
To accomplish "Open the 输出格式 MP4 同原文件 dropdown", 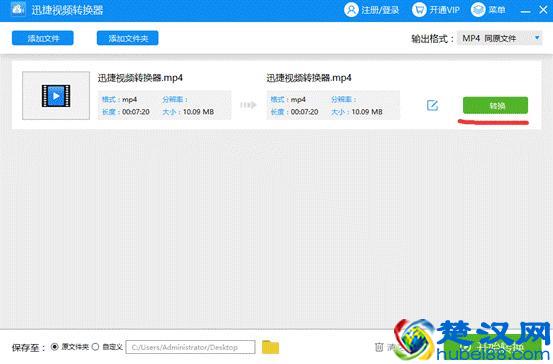I will coord(499,38).
